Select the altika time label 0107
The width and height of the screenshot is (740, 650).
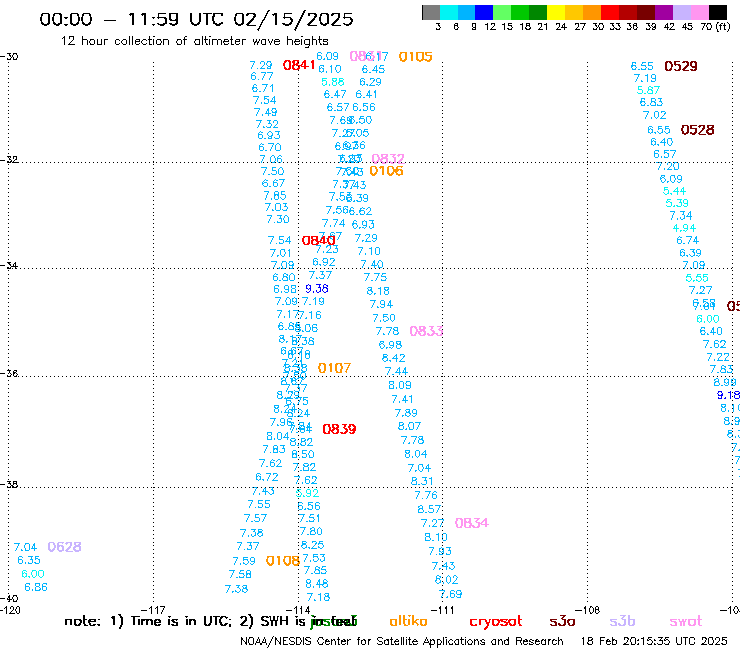tap(334, 368)
